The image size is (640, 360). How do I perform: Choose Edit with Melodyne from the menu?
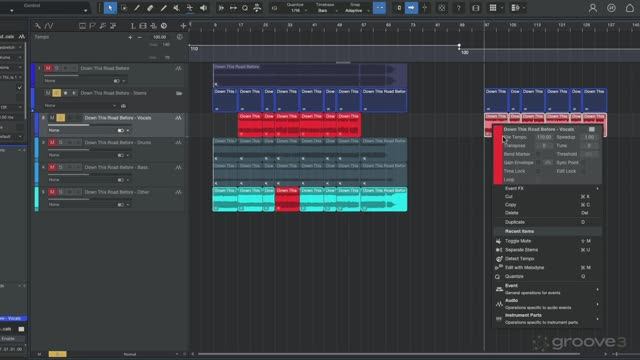click(547, 267)
